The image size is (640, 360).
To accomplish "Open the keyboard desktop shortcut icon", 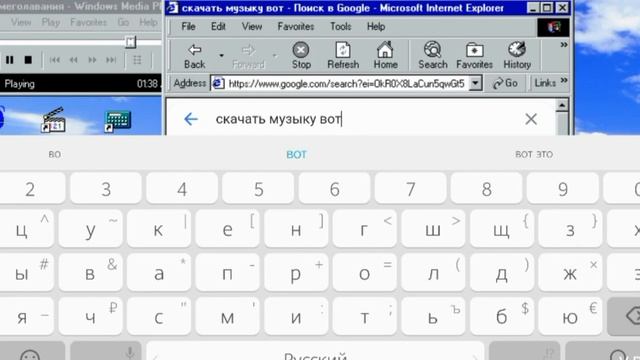I will 118,121.
